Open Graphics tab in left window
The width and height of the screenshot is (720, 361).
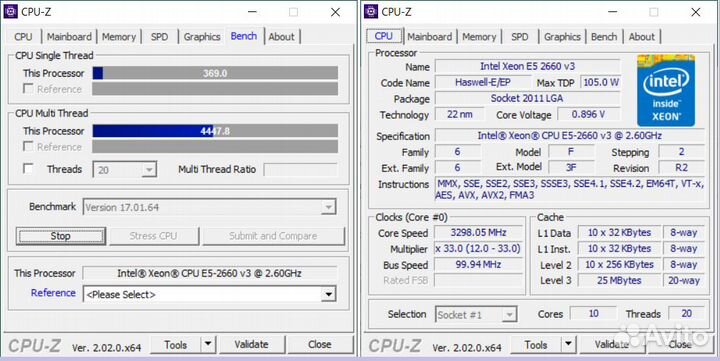pos(202,37)
